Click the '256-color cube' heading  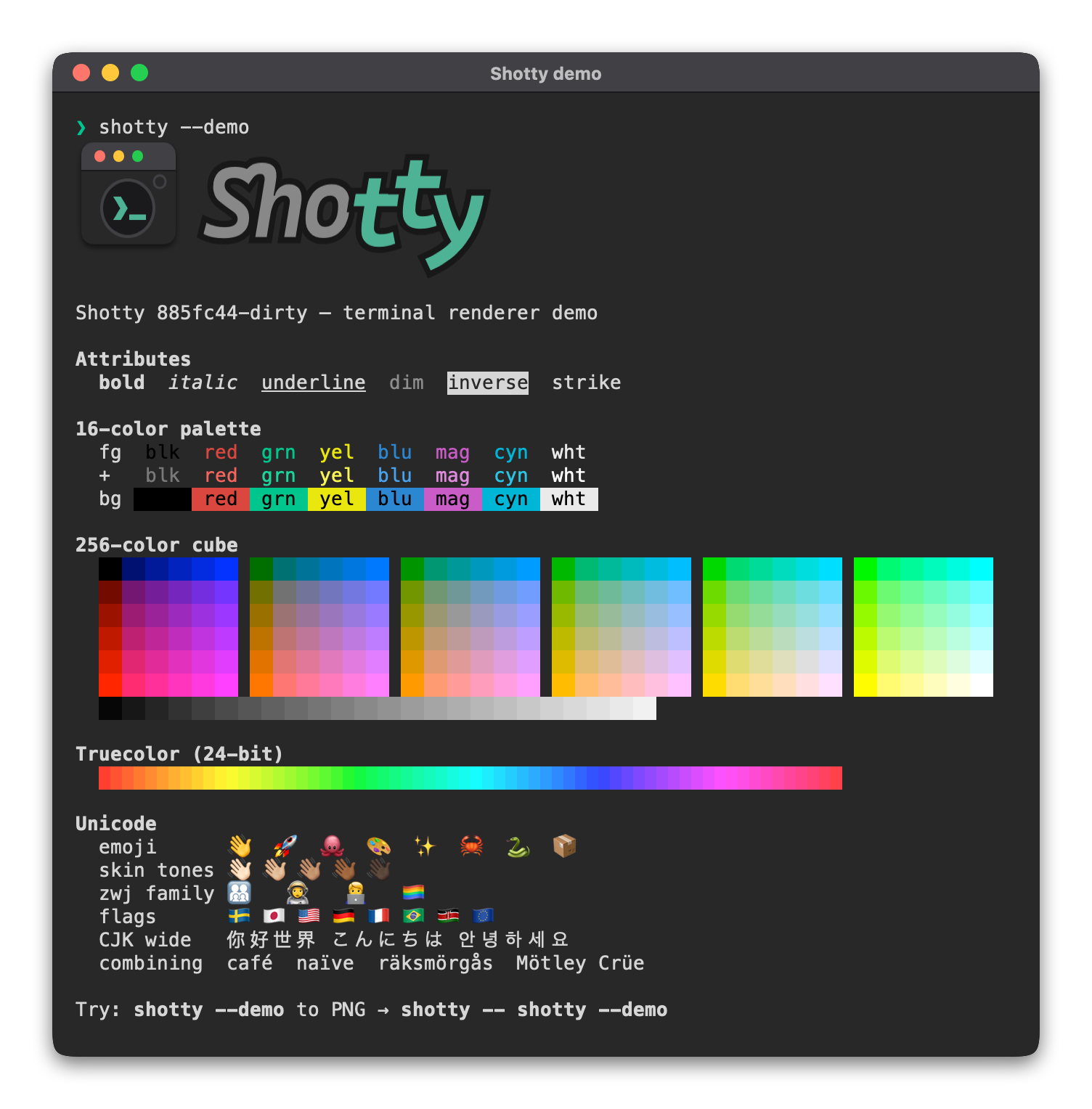(157, 545)
